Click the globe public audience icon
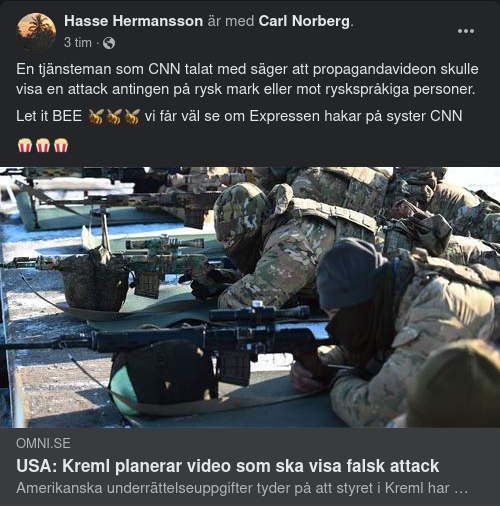 (109, 43)
